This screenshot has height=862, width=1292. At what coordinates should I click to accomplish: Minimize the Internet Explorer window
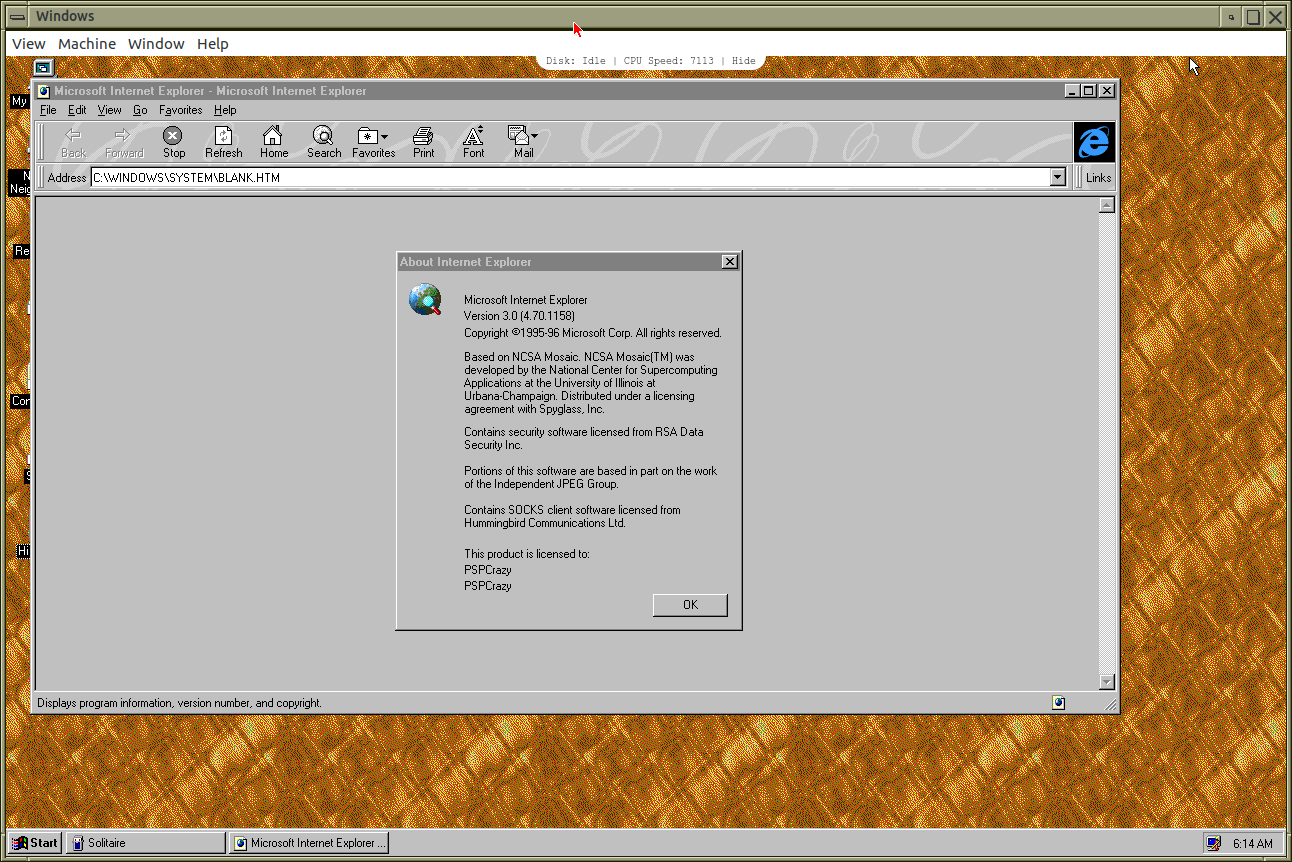pyautogui.click(x=1072, y=91)
